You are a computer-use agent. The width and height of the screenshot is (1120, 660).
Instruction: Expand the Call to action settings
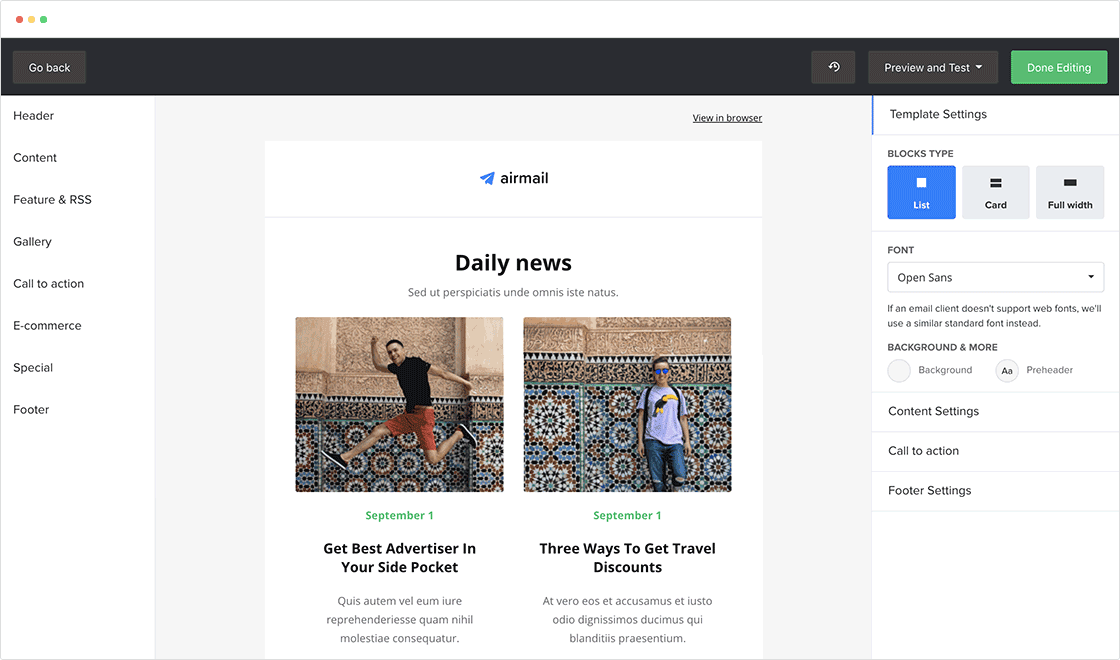(x=923, y=451)
